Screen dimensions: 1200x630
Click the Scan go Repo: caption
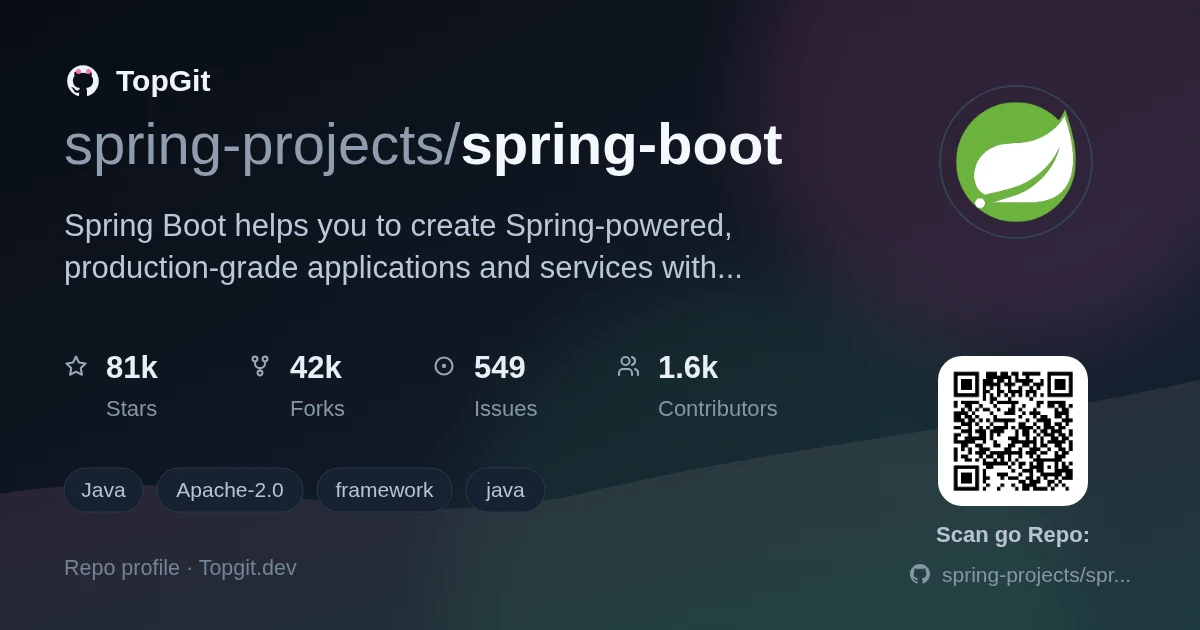tap(1013, 535)
